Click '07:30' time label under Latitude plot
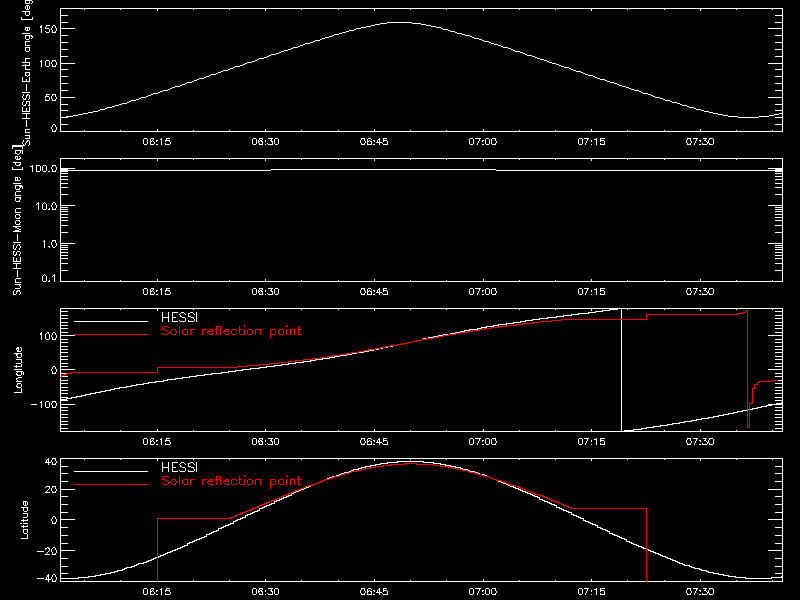 (700, 591)
